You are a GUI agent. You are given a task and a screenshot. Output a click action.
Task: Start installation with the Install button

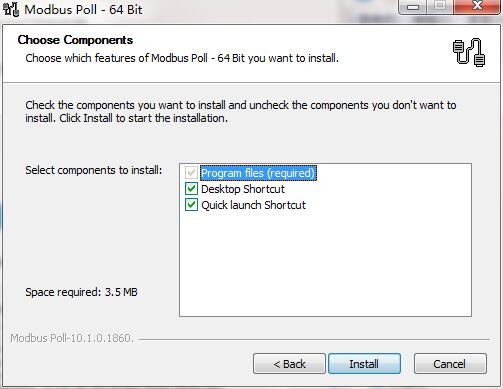click(x=364, y=364)
